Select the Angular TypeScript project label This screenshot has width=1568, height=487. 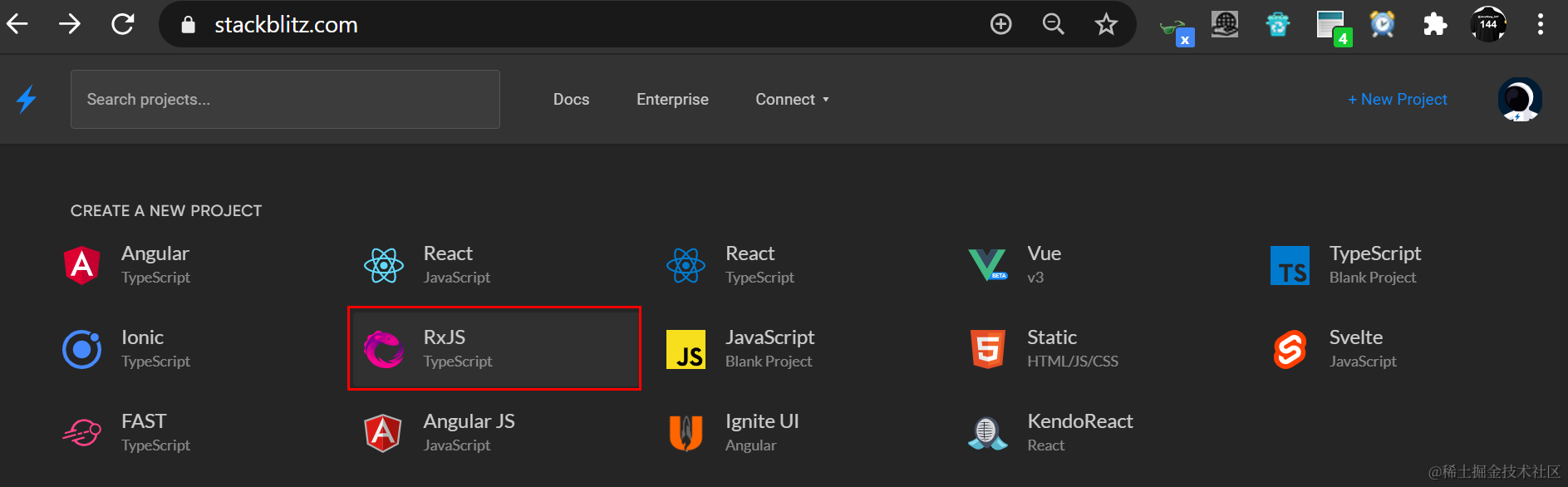155,264
